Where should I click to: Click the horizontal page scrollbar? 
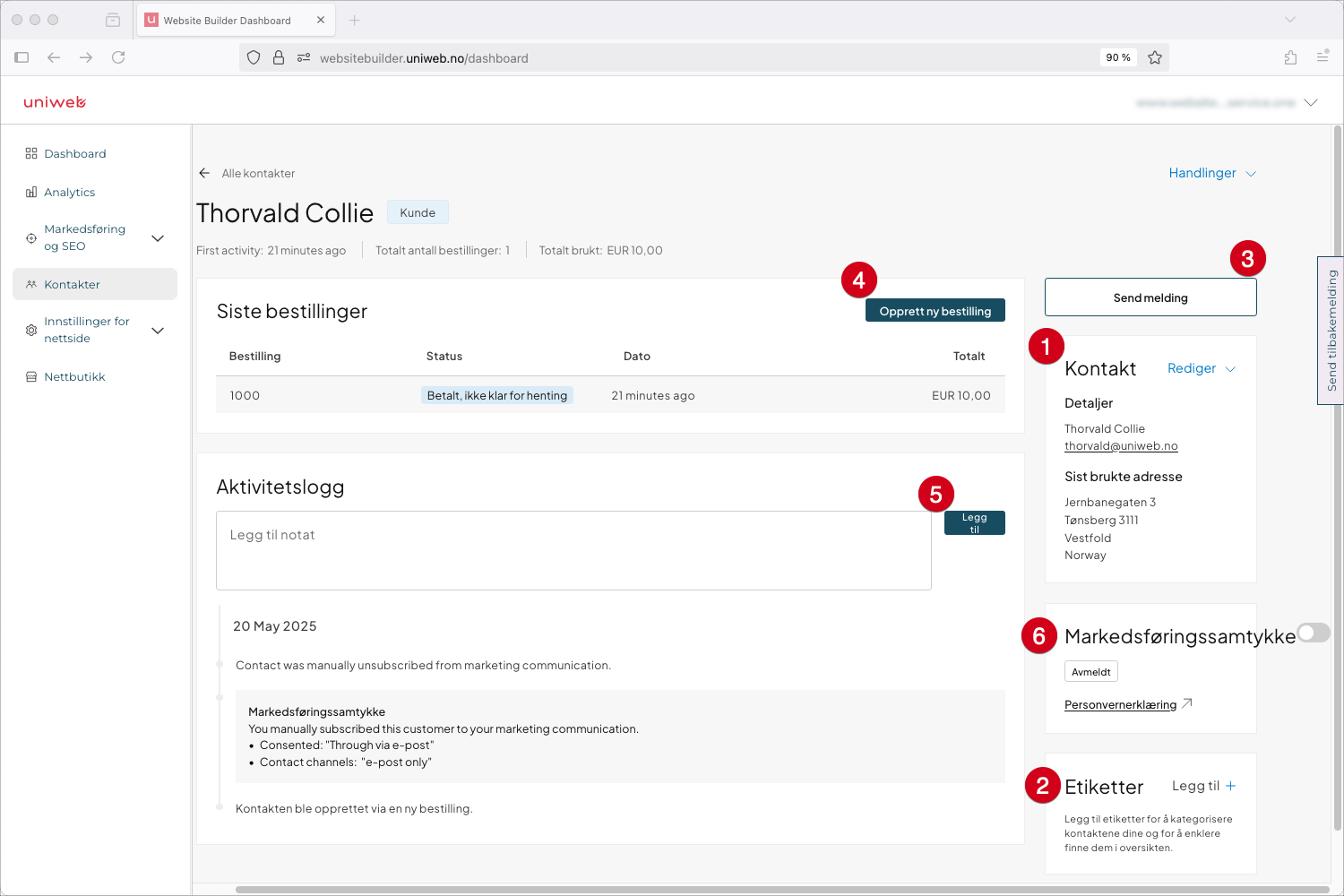(782, 890)
